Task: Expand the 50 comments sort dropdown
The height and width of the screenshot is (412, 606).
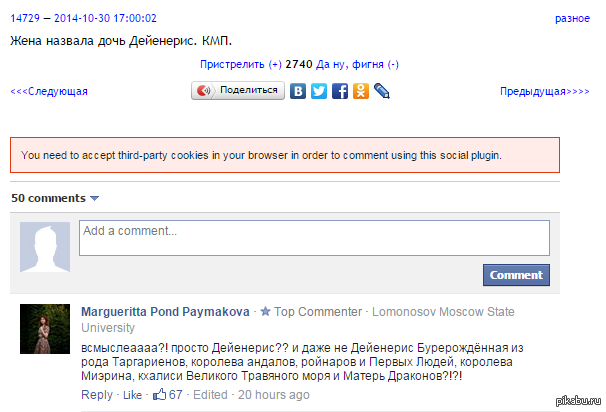Action: (x=95, y=198)
